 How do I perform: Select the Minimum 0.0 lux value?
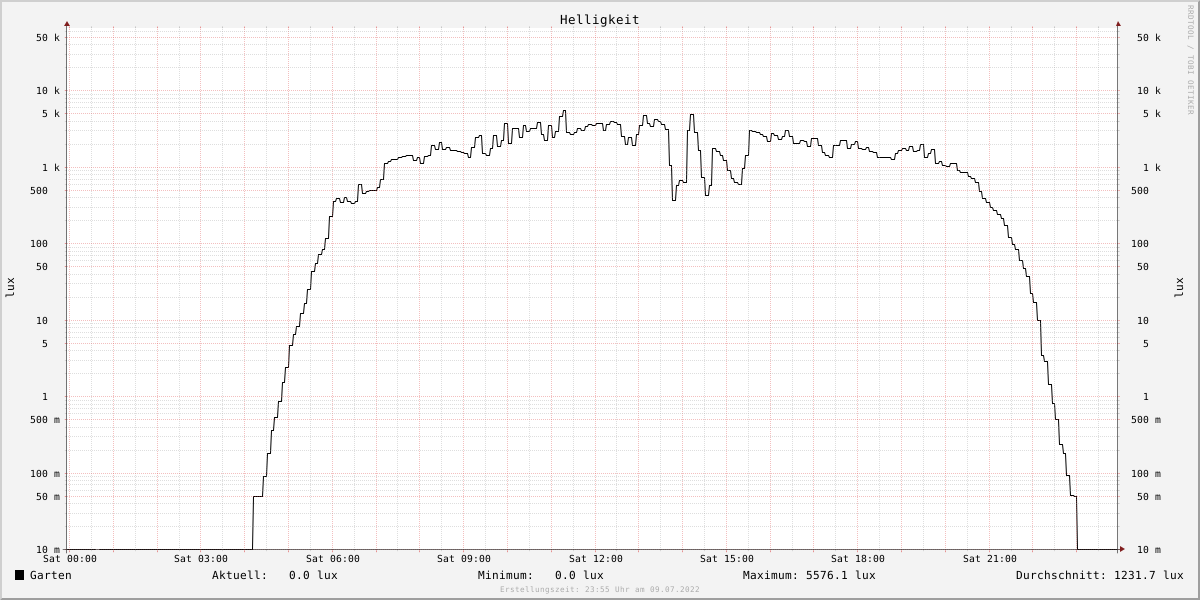(579, 575)
